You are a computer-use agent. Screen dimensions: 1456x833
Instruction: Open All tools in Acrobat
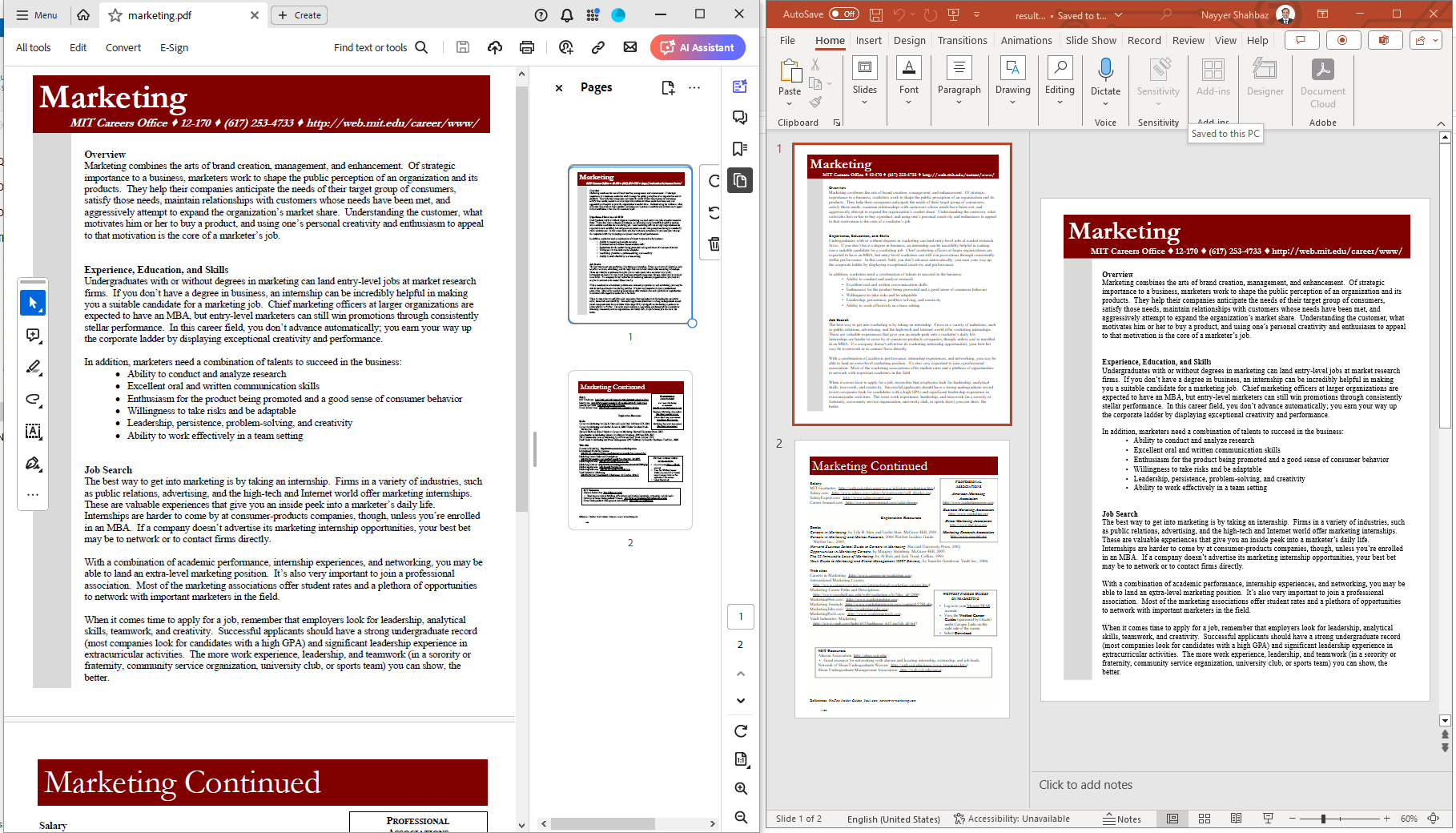(x=33, y=47)
